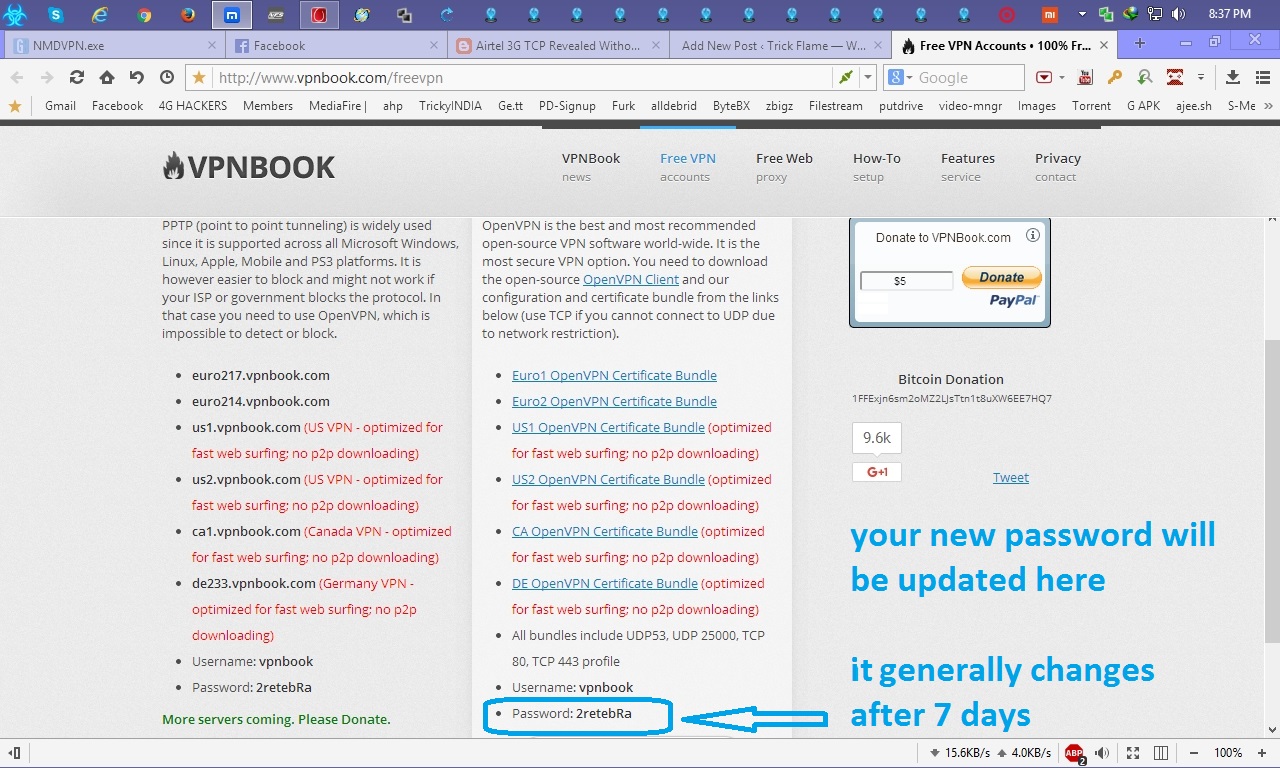Open Firefox from the taskbar

[188, 15]
